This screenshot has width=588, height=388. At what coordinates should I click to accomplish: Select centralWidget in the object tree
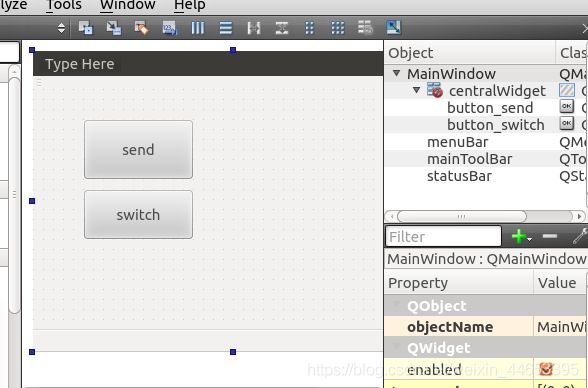497,91
